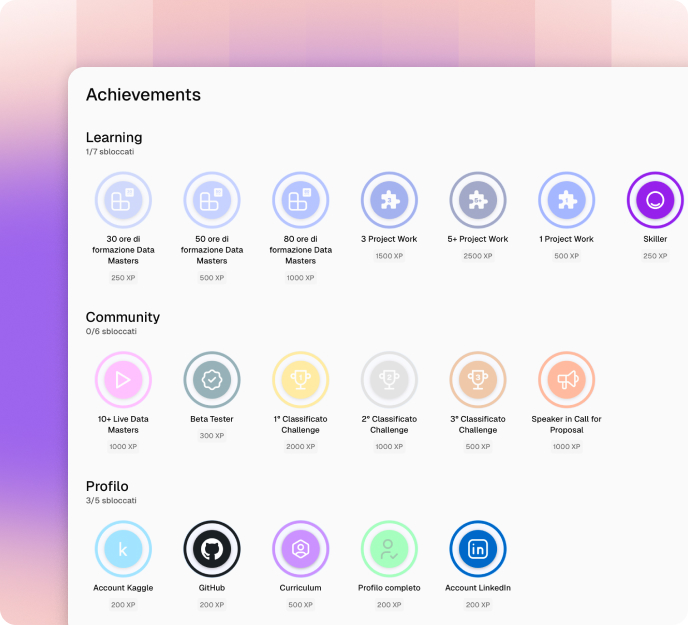Viewport: 688px width, 625px height.
Task: Open the bronze 3° Classificato trophy badge
Action: tap(478, 380)
